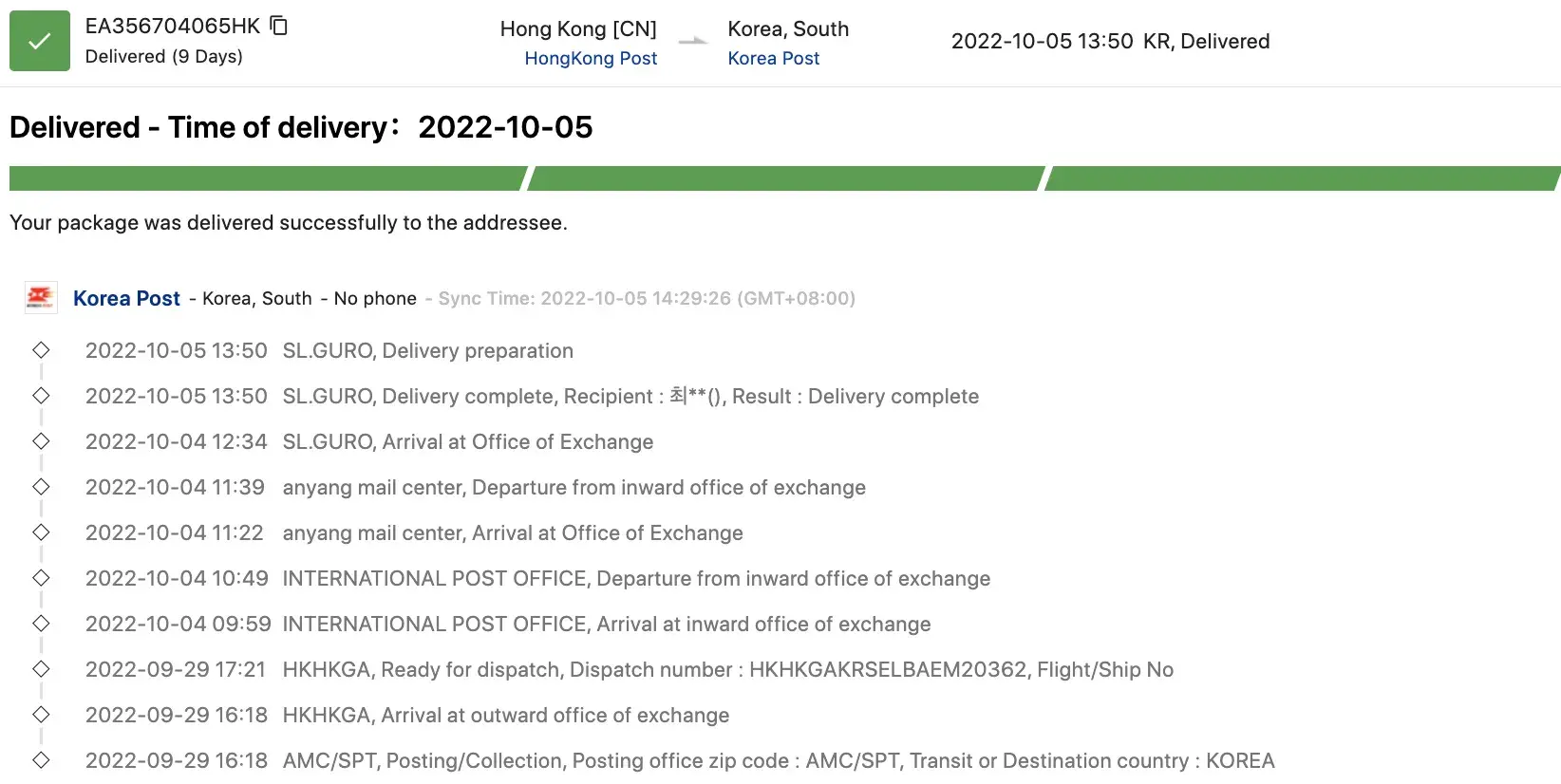Click the Korea Post carrier logo
Screen dimensions: 1561x784
(x=41, y=297)
